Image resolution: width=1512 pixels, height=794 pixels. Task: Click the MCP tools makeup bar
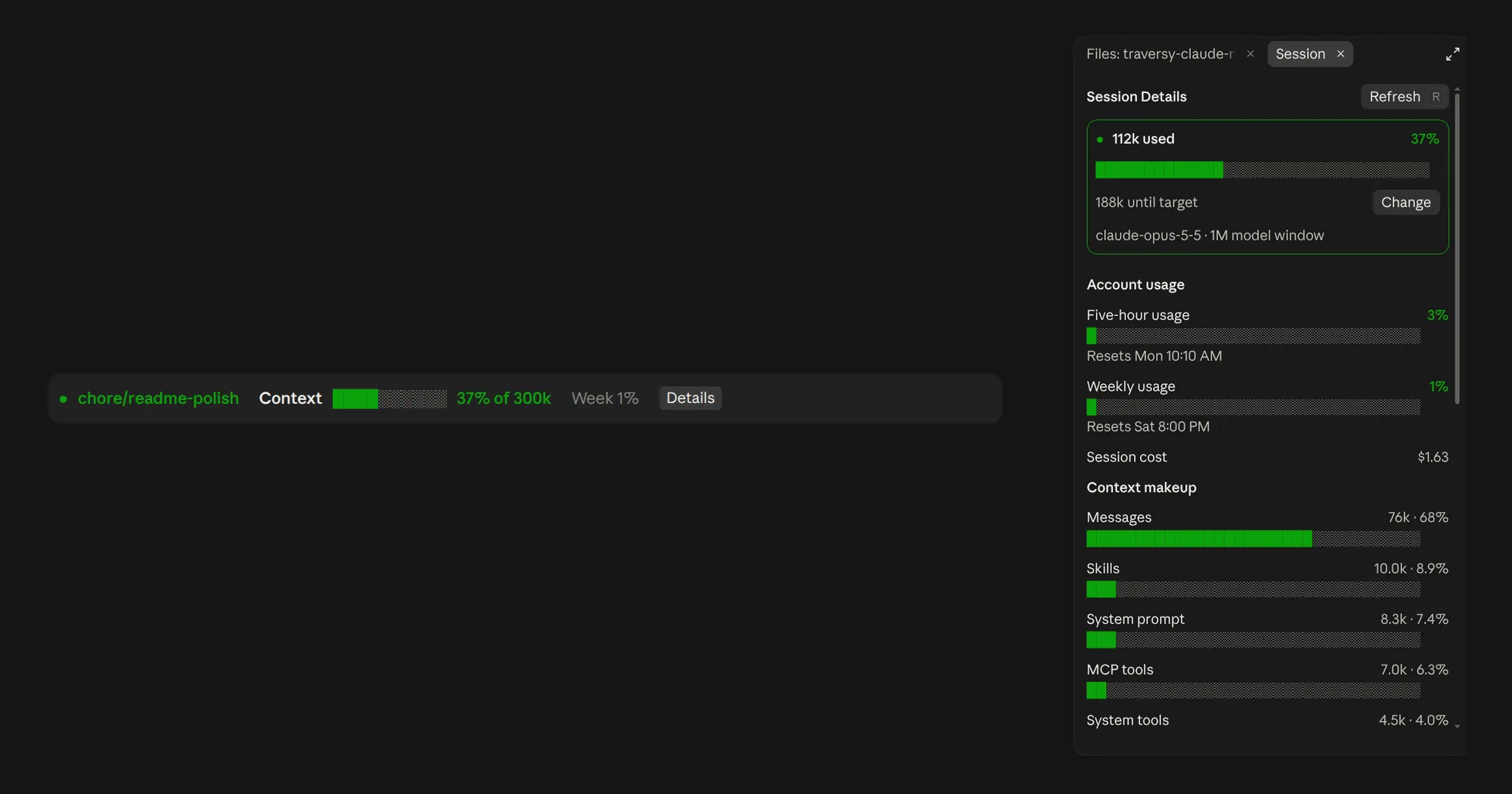[x=1253, y=690]
